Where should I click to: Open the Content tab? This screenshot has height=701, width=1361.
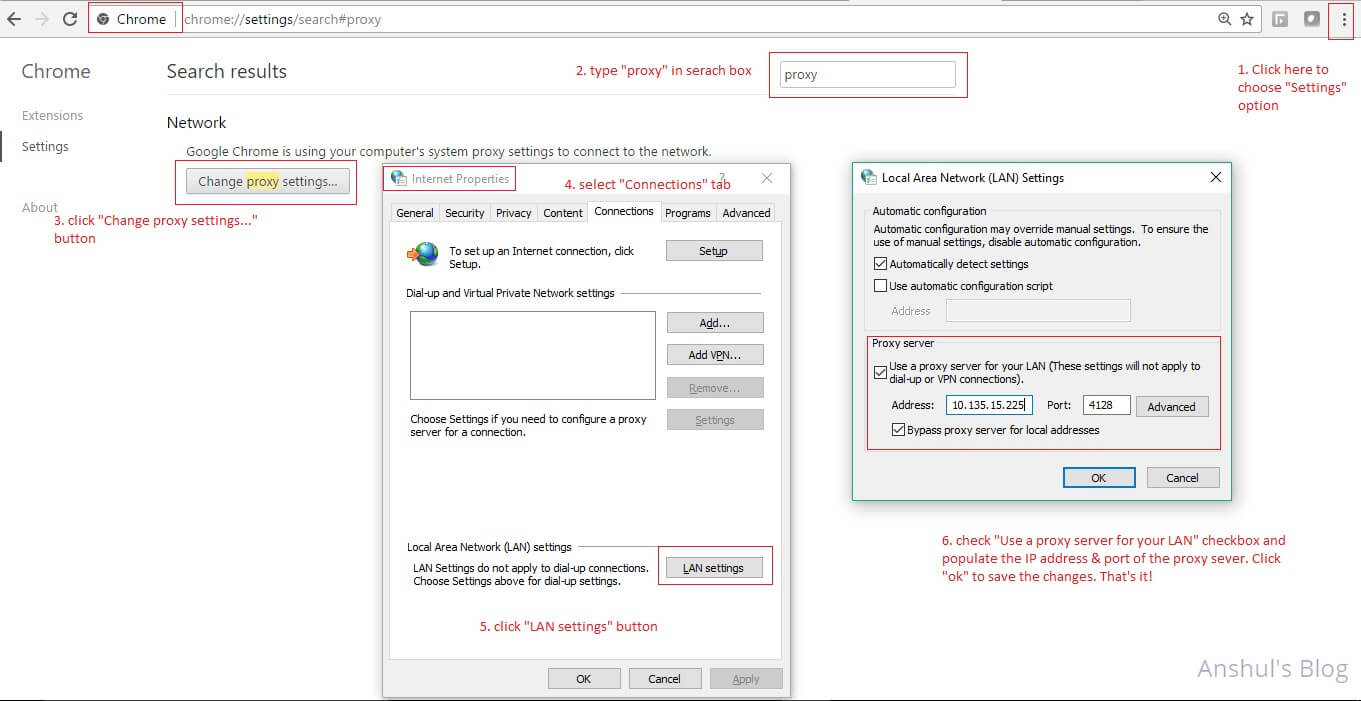[x=563, y=212]
